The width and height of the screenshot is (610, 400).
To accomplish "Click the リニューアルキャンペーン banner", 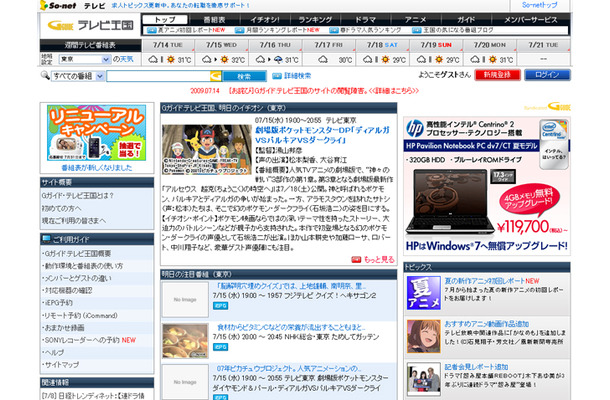I will [x=96, y=133].
